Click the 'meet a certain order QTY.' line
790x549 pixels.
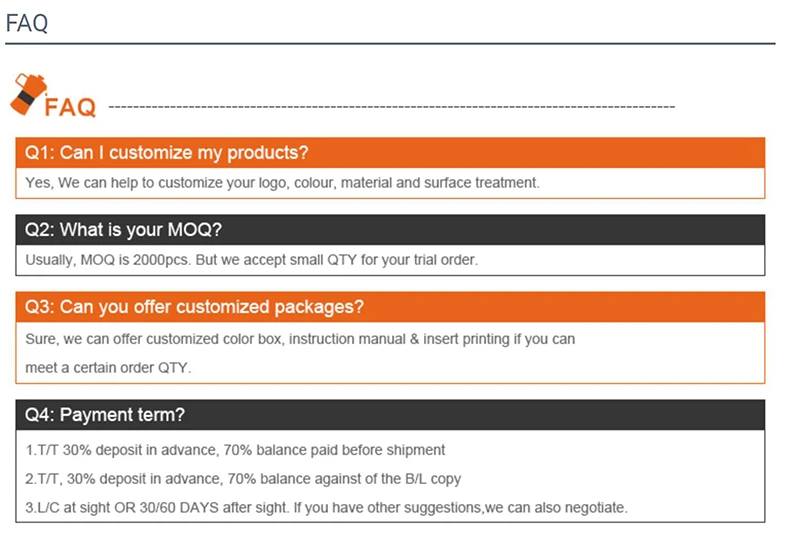point(108,367)
